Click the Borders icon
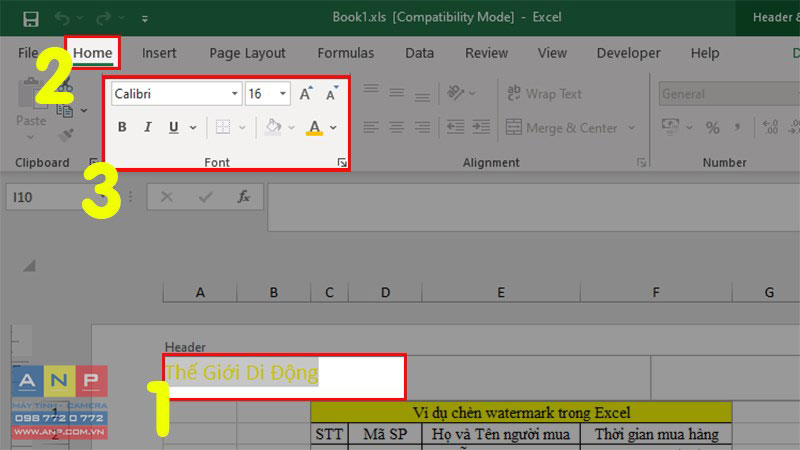The width and height of the screenshot is (800, 450). pos(223,127)
